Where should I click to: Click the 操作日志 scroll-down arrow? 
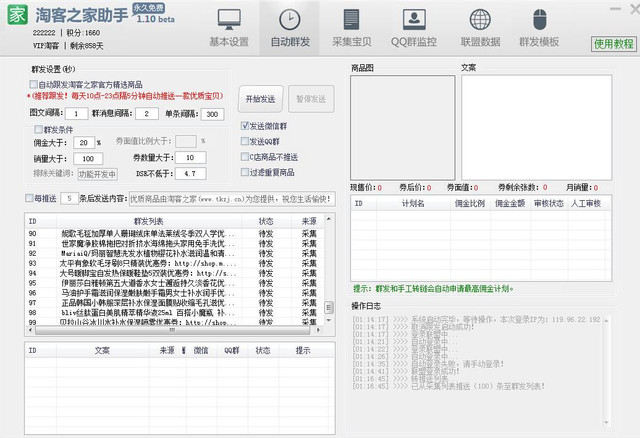pyautogui.click(x=606, y=422)
